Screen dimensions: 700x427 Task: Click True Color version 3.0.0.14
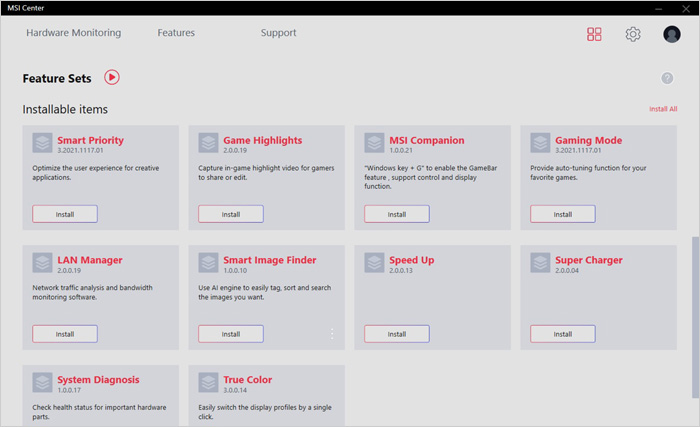point(235,390)
